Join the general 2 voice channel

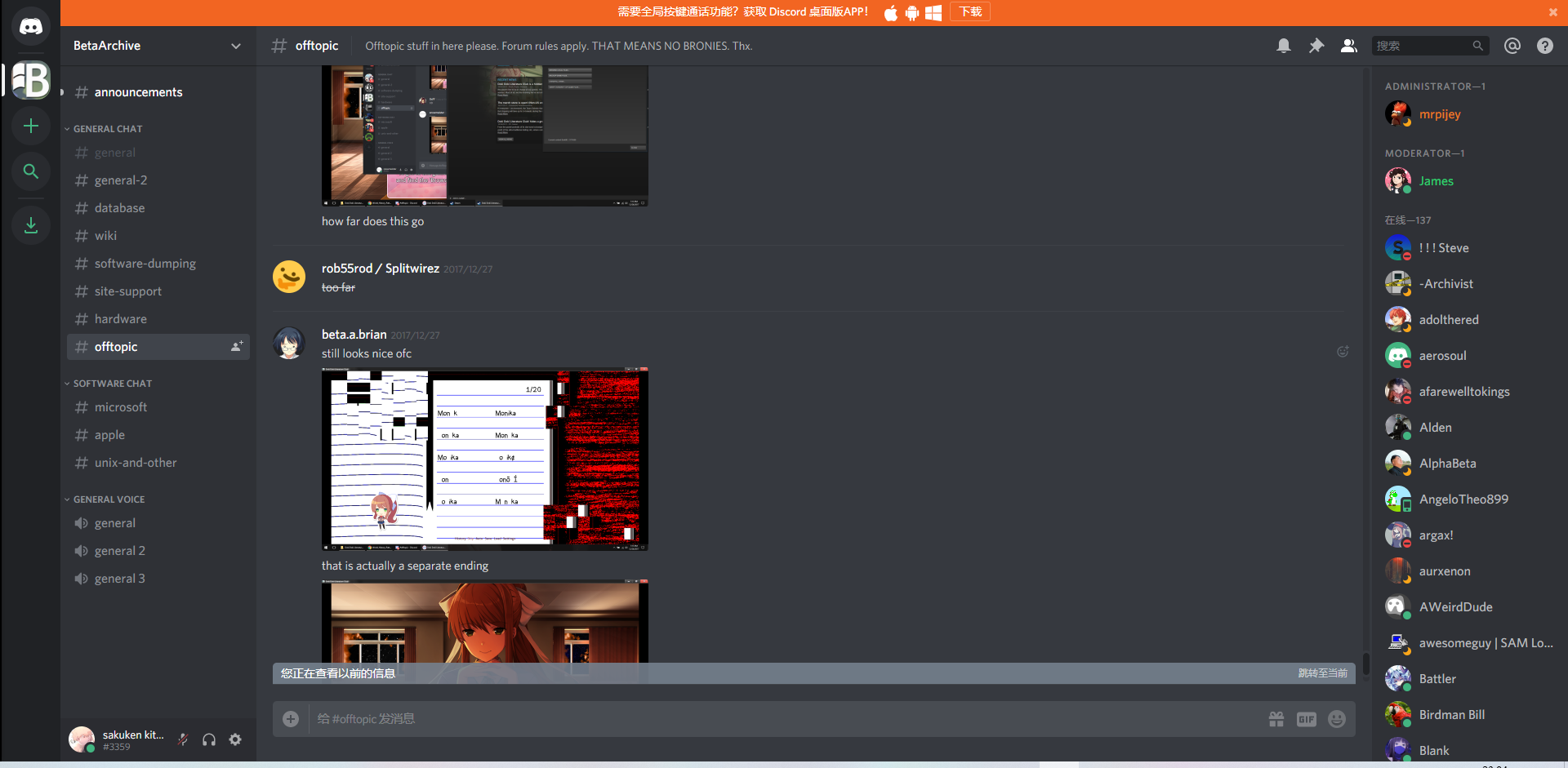tap(158, 551)
